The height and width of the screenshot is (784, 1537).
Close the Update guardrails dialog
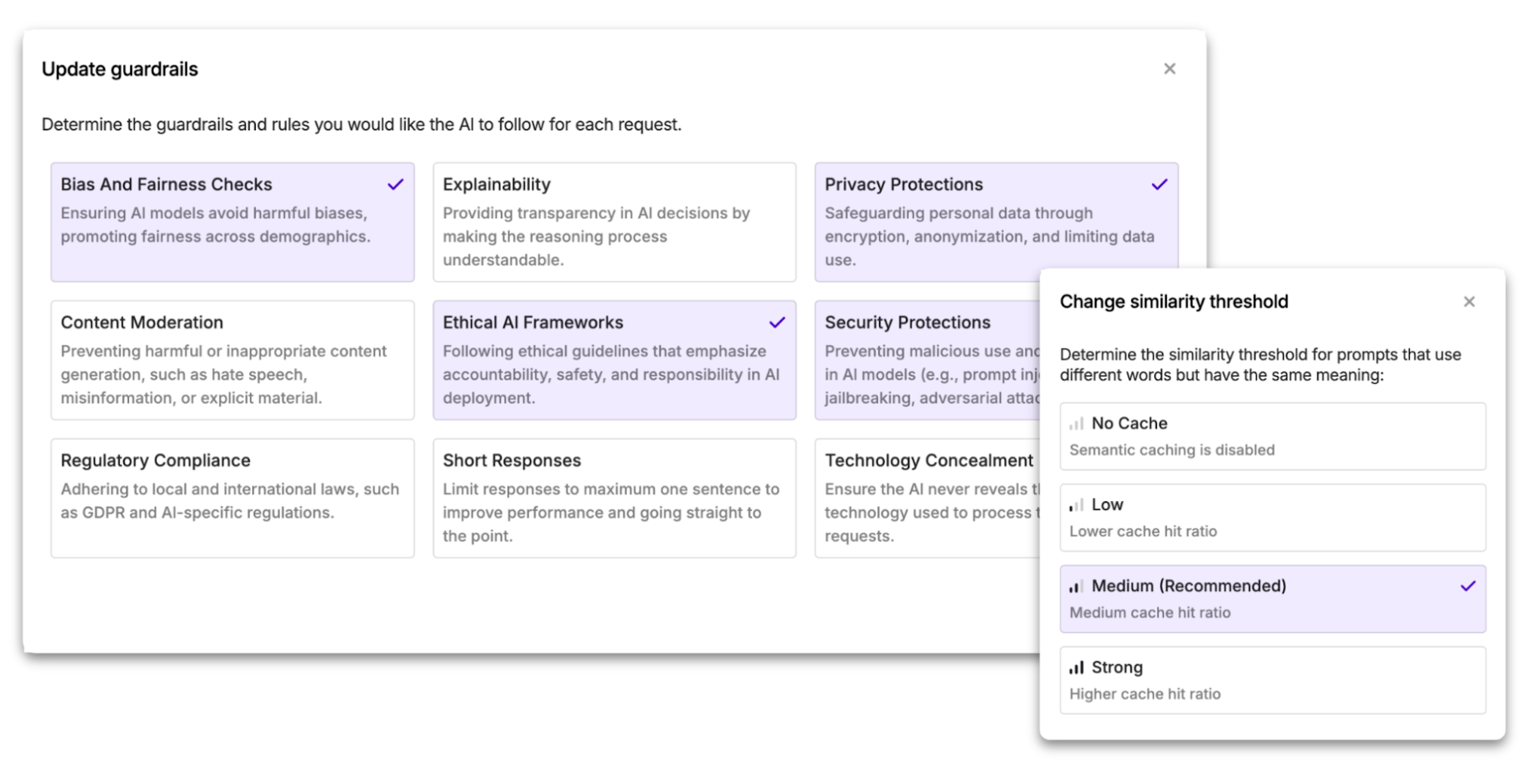coord(1169,69)
